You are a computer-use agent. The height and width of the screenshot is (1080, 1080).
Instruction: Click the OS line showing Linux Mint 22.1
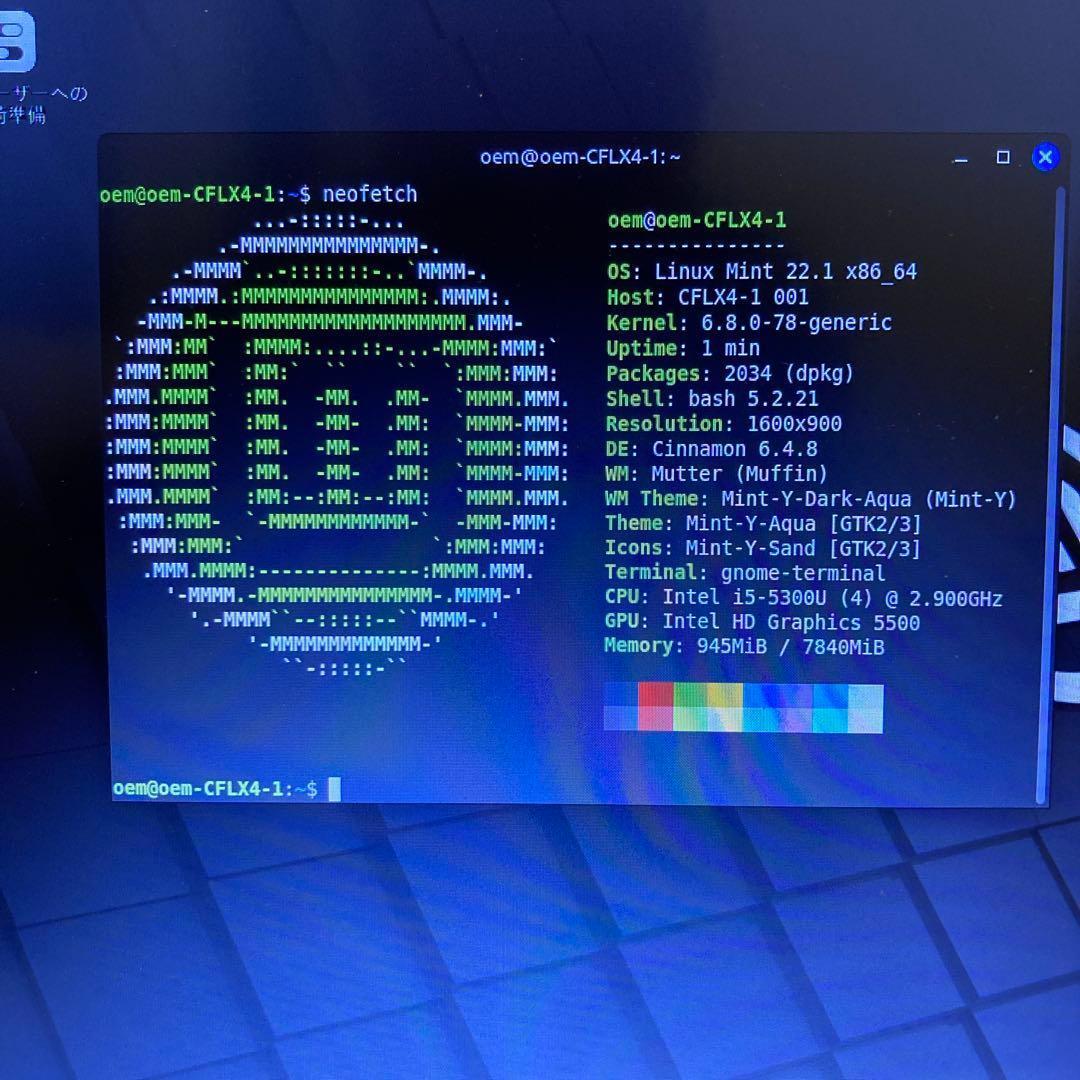tap(761, 271)
